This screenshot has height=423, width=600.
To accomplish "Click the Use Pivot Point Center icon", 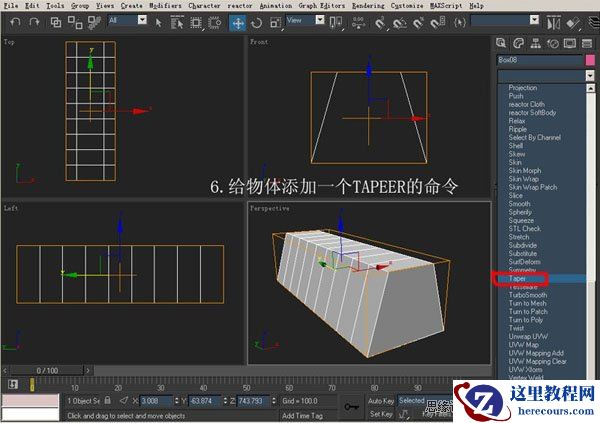I will (336, 23).
